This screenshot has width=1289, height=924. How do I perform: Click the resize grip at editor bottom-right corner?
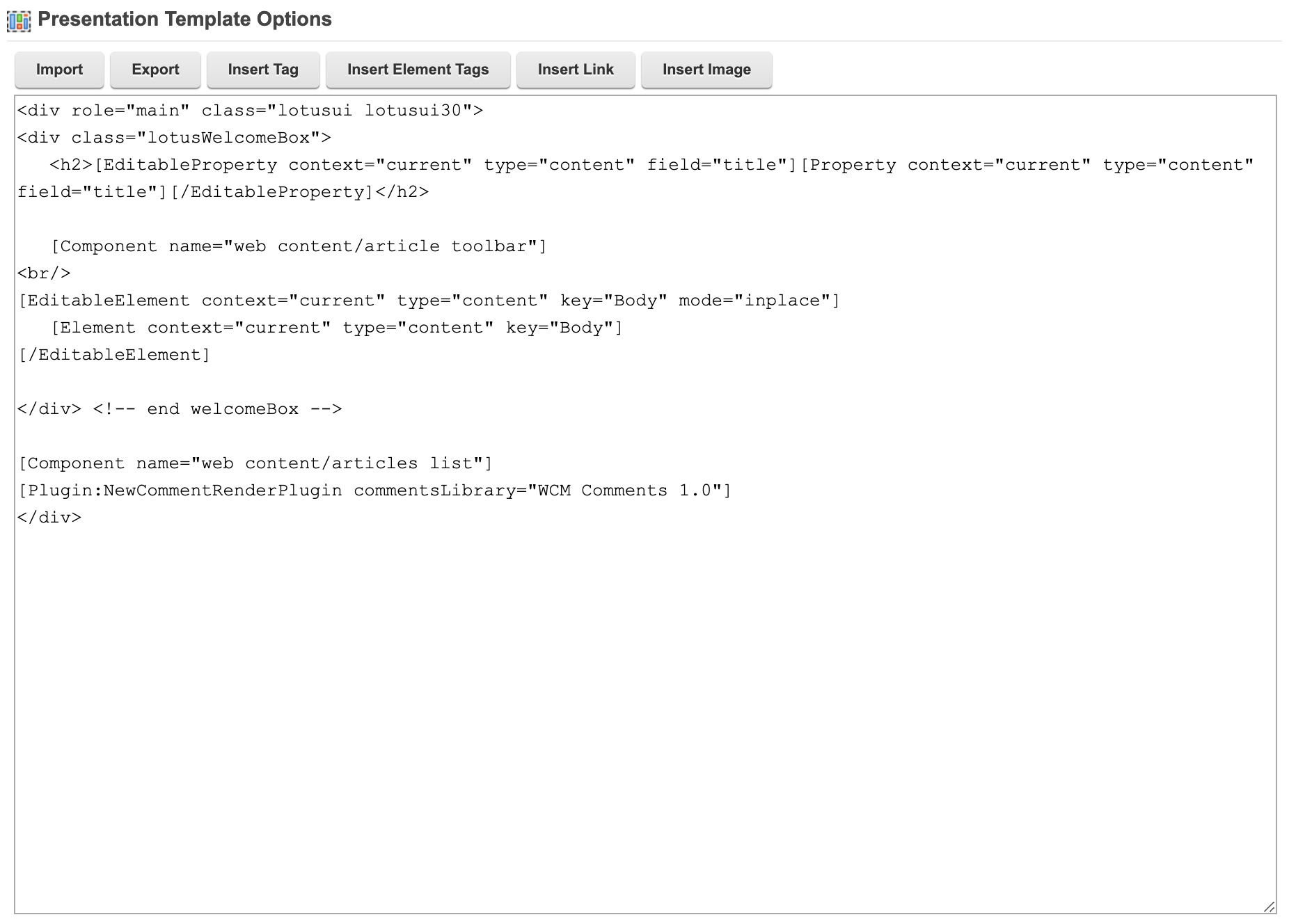pyautogui.click(x=1268, y=906)
